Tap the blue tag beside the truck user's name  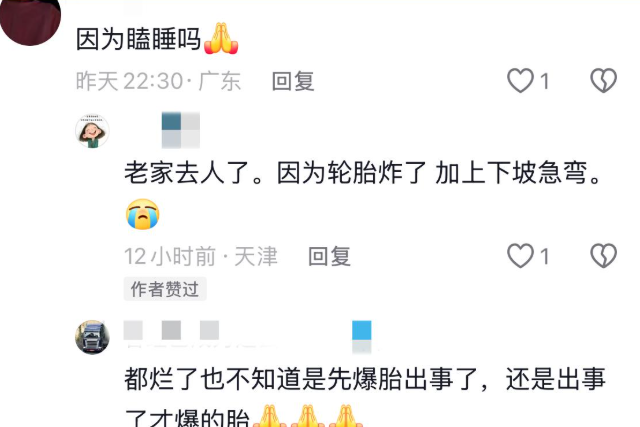[362, 336]
